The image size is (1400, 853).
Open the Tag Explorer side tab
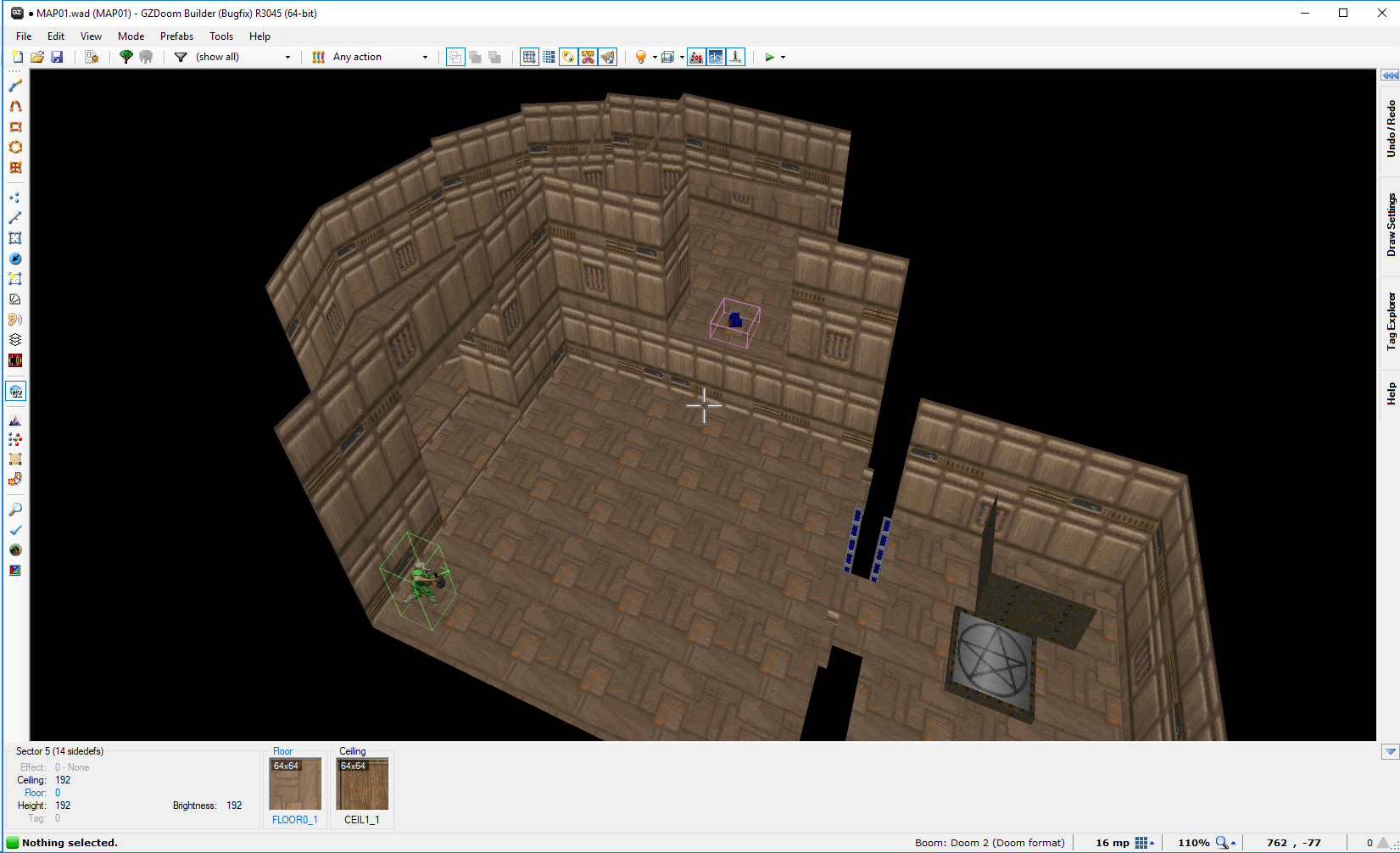click(1390, 322)
